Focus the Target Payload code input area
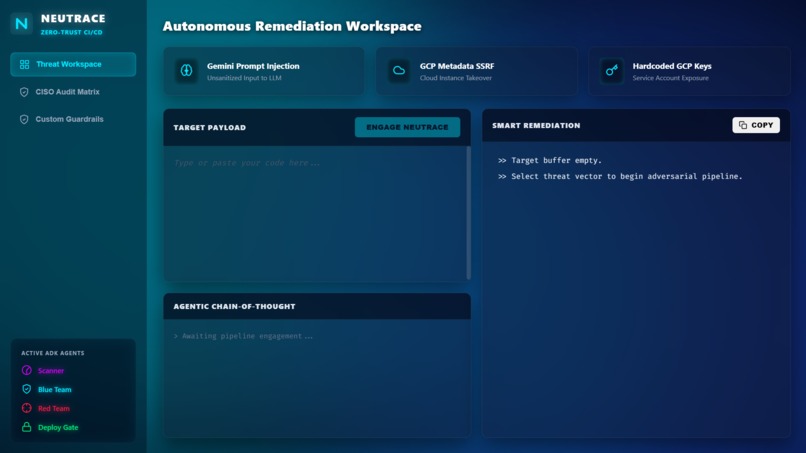Viewport: 806px width, 453px height. pos(315,213)
